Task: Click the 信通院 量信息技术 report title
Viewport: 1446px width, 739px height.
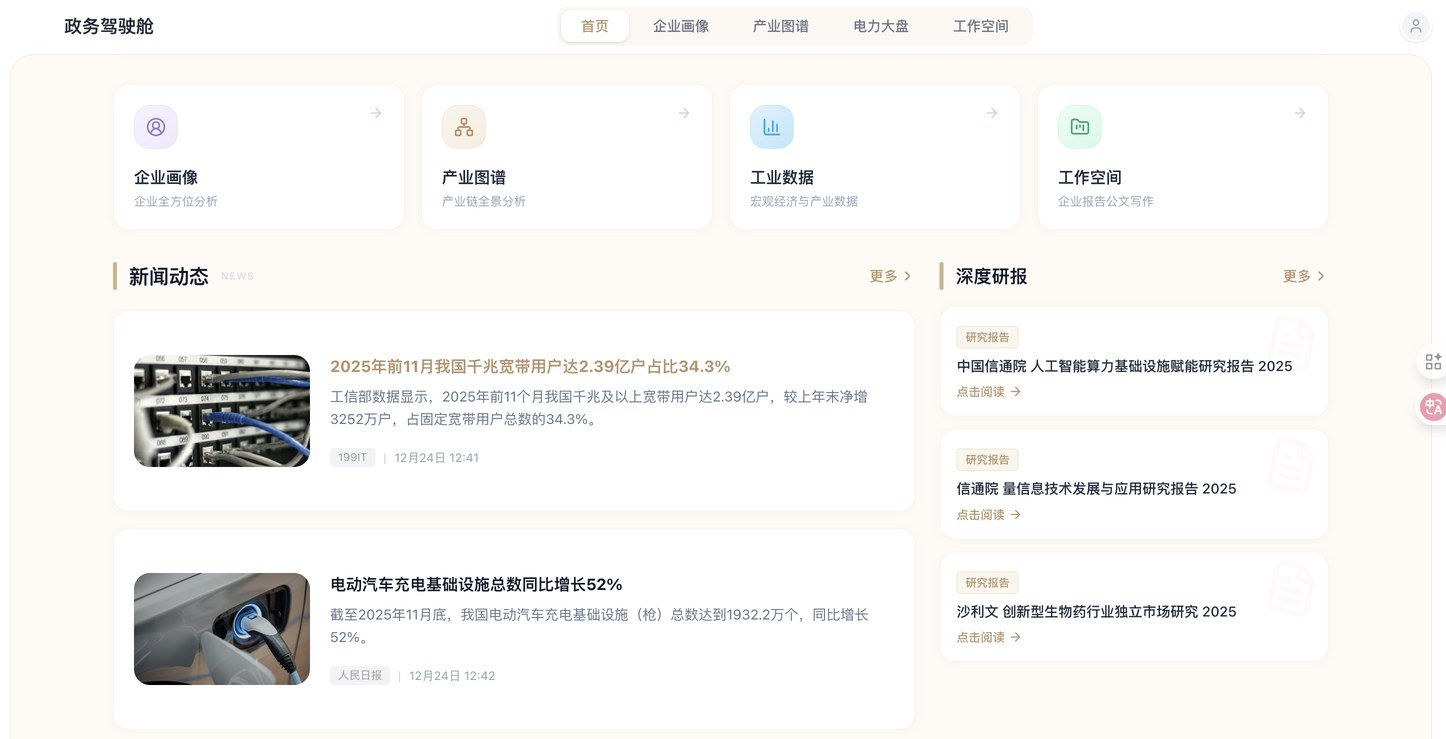Action: coord(1097,489)
